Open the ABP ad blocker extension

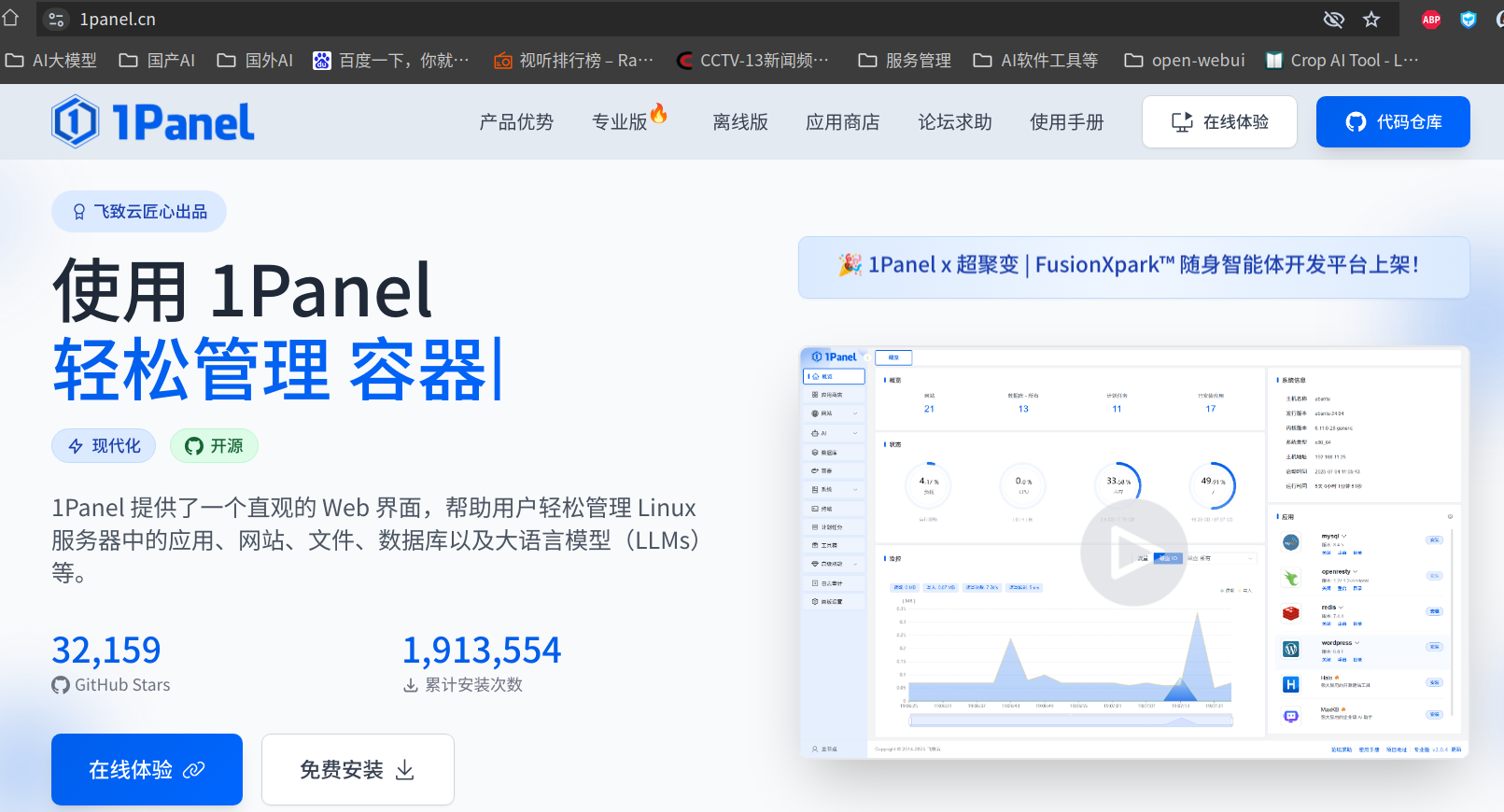1431,19
